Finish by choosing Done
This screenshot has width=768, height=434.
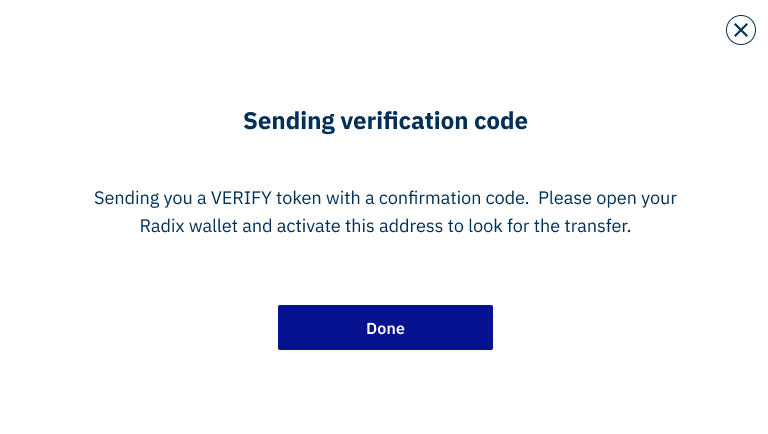pyautogui.click(x=385, y=327)
